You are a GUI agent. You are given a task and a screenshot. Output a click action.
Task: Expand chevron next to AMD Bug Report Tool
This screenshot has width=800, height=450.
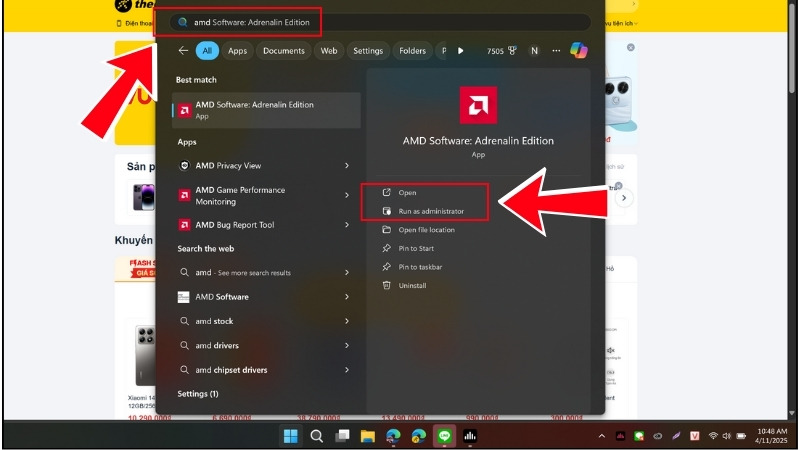pyautogui.click(x=347, y=224)
